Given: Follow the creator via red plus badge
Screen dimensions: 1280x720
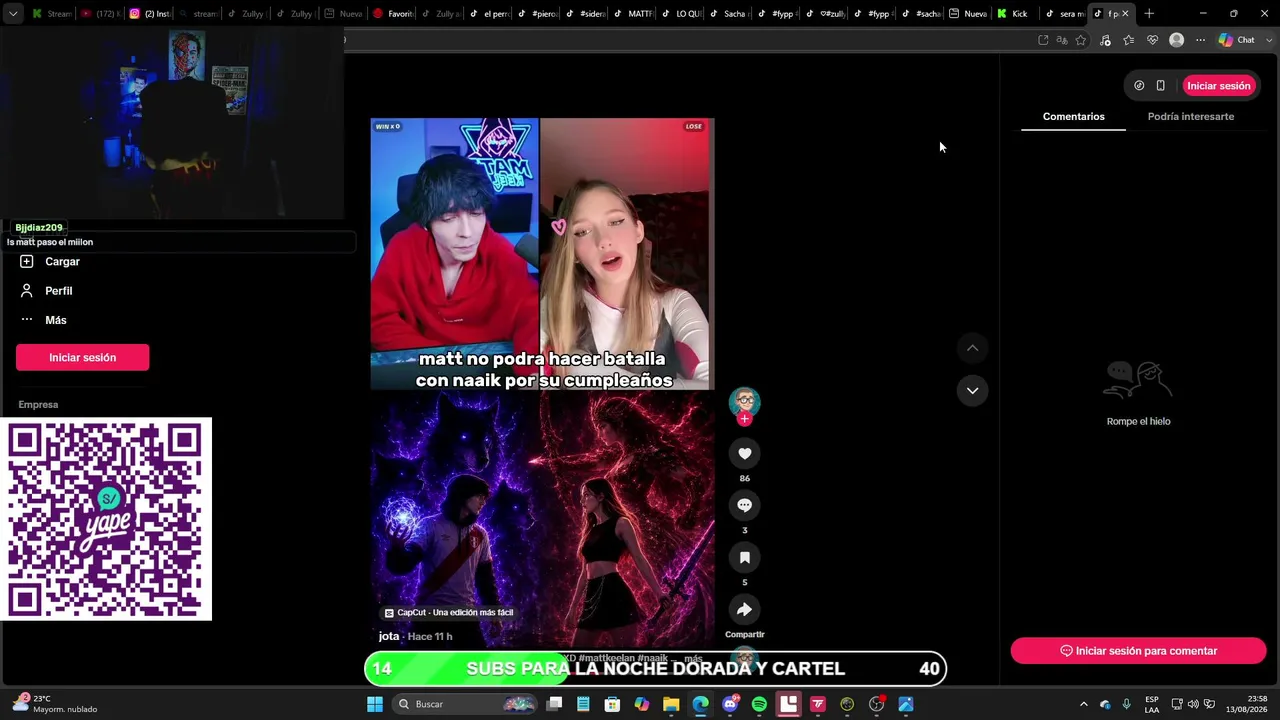Looking at the screenshot, I should coord(744,419).
